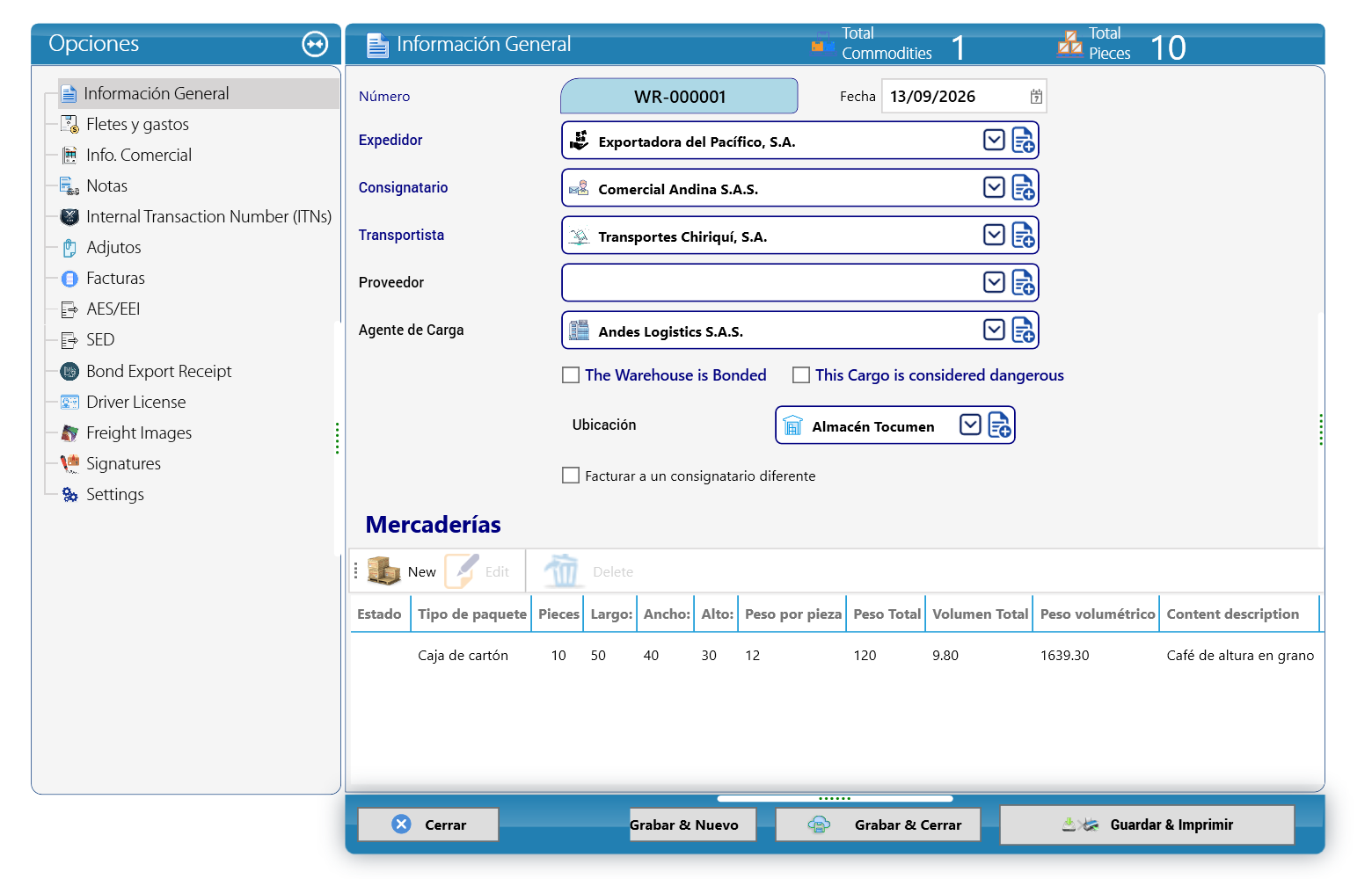Viewport: 1372px width, 879px height.
Task: Expand the Transportista dropdown
Action: [994, 235]
